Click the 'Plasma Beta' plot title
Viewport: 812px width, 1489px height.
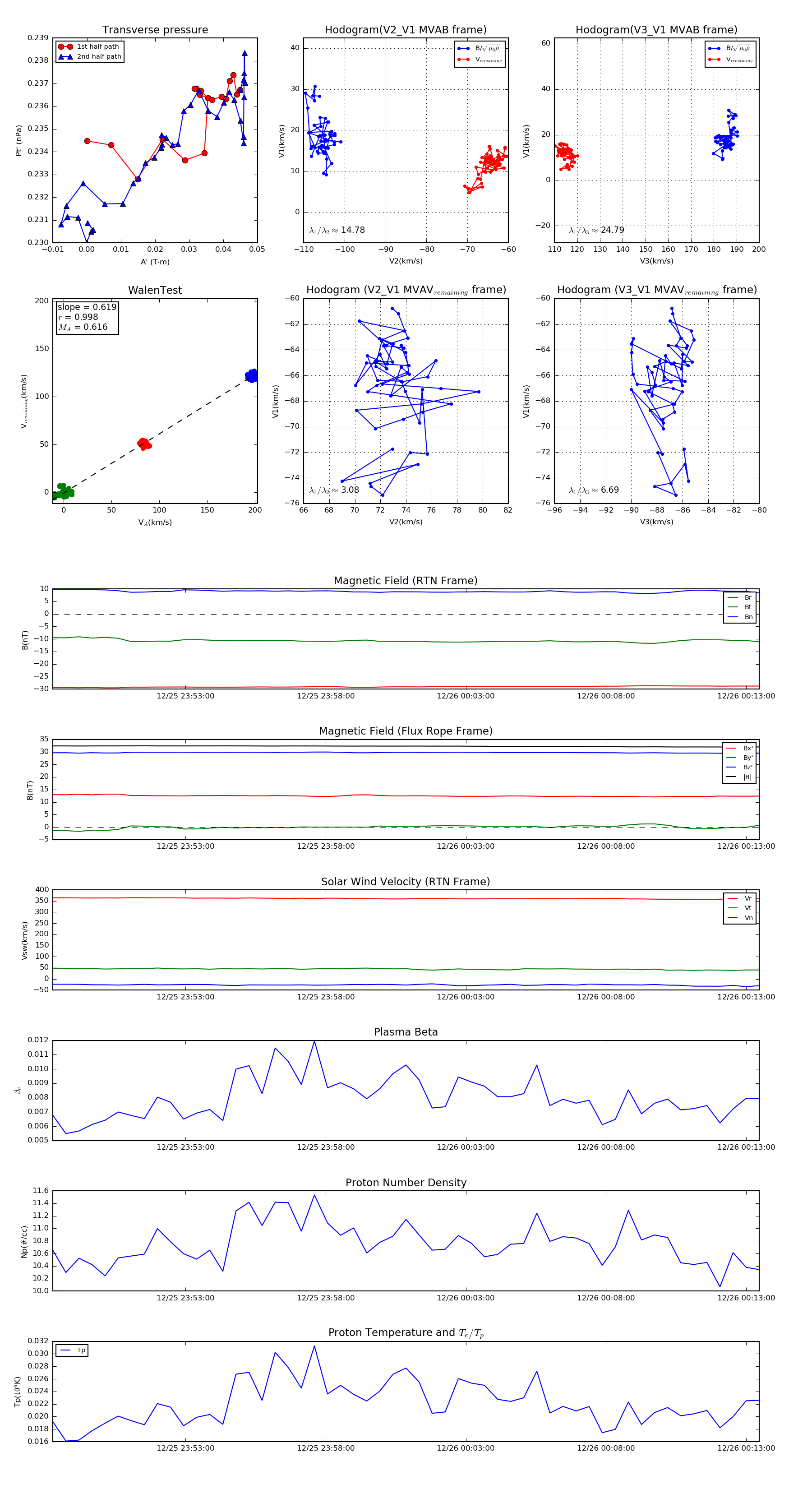(x=406, y=1032)
